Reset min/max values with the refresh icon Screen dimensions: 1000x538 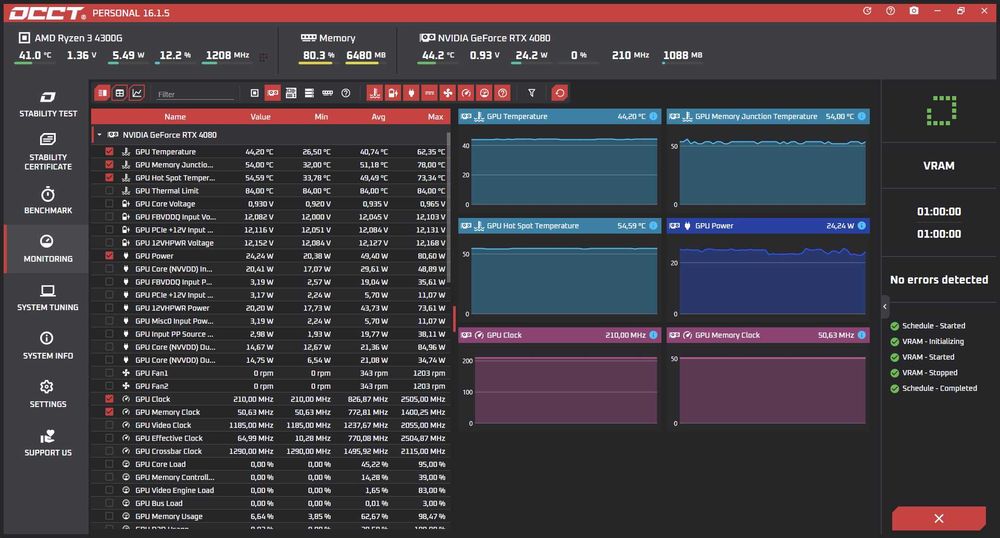pos(559,93)
